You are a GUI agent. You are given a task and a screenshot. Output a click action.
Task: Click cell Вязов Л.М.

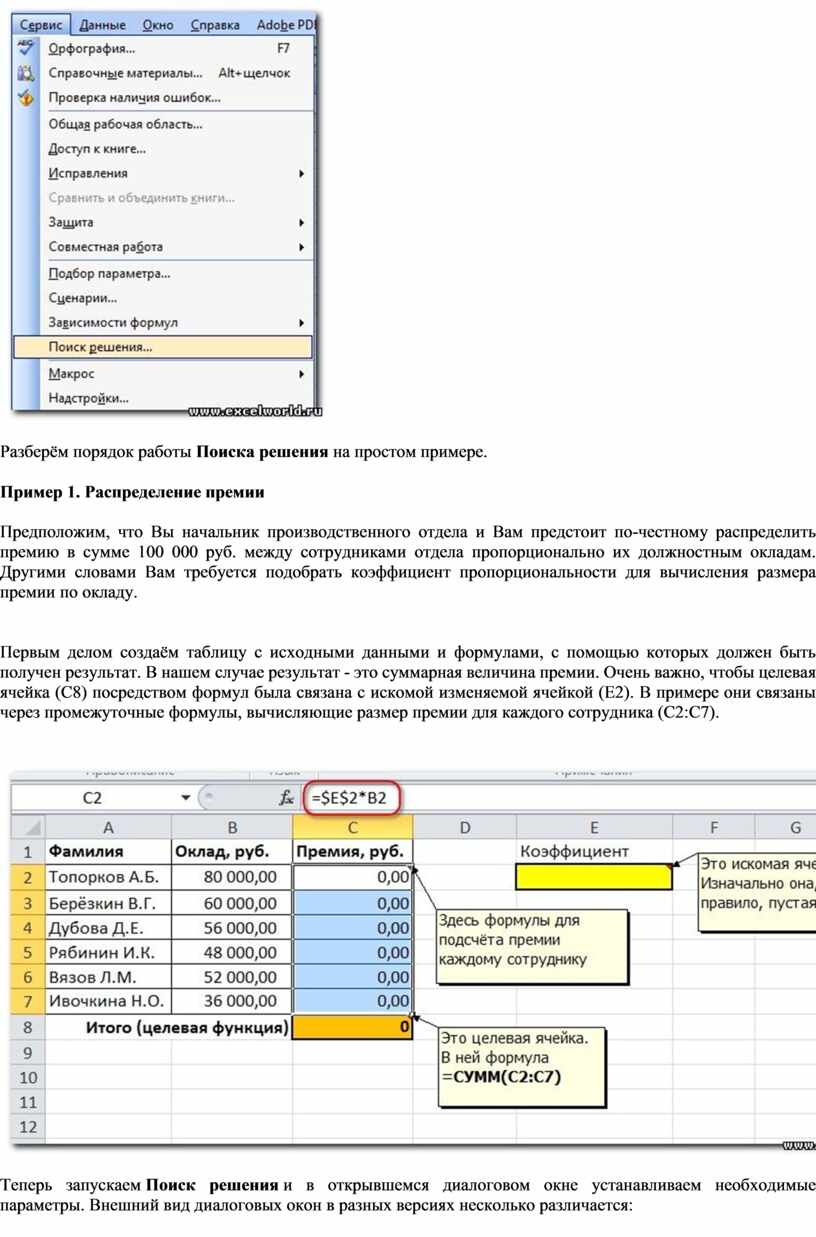tap(108, 977)
